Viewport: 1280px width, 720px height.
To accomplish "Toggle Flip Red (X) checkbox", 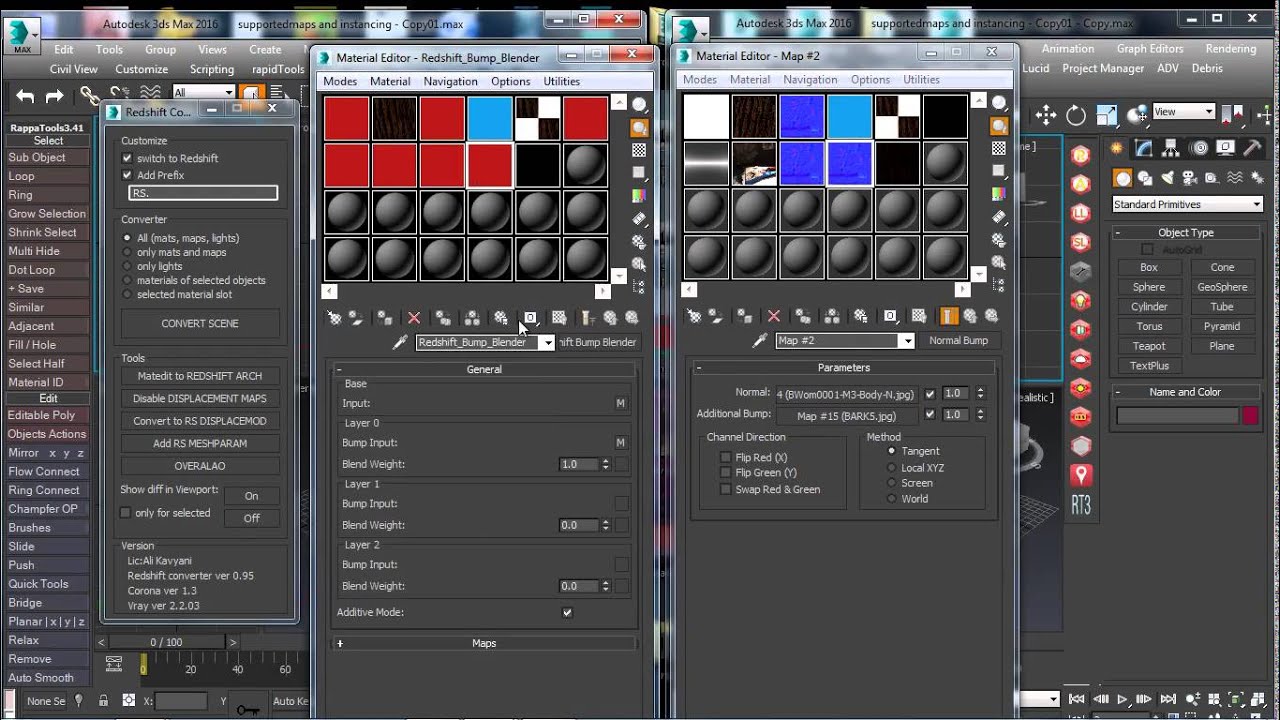I will click(x=726, y=457).
